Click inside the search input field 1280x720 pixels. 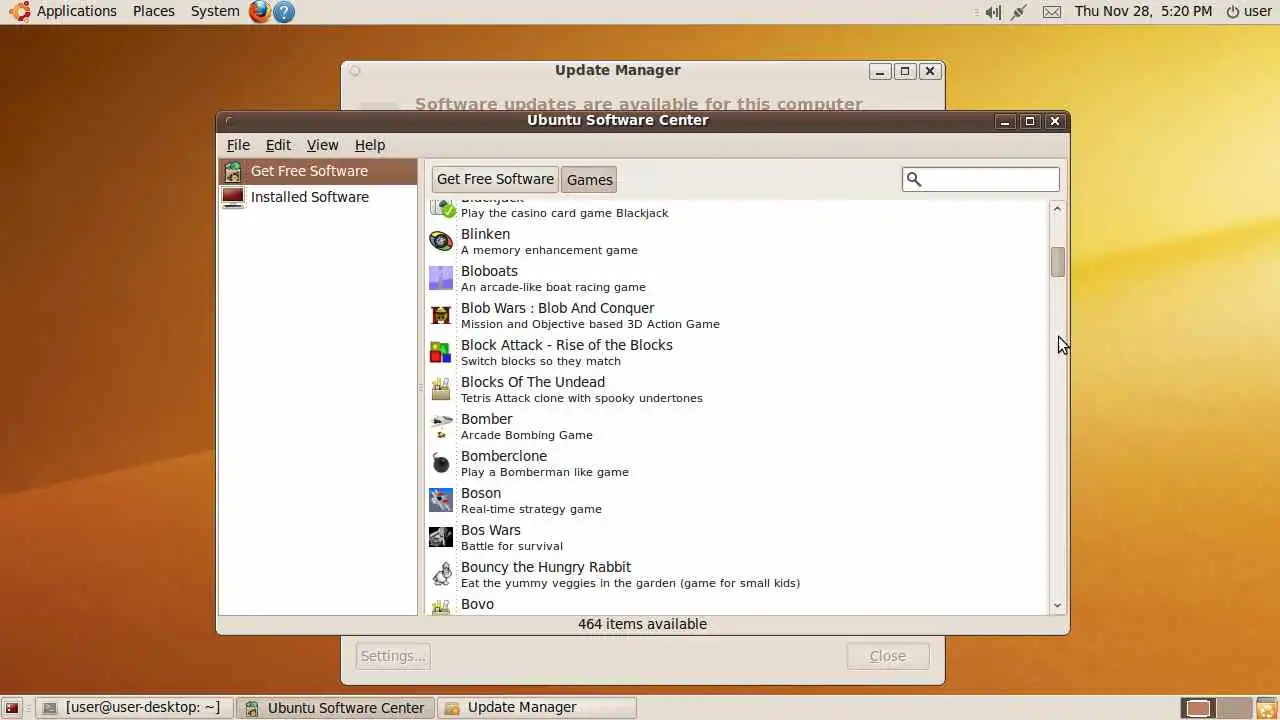coord(981,179)
